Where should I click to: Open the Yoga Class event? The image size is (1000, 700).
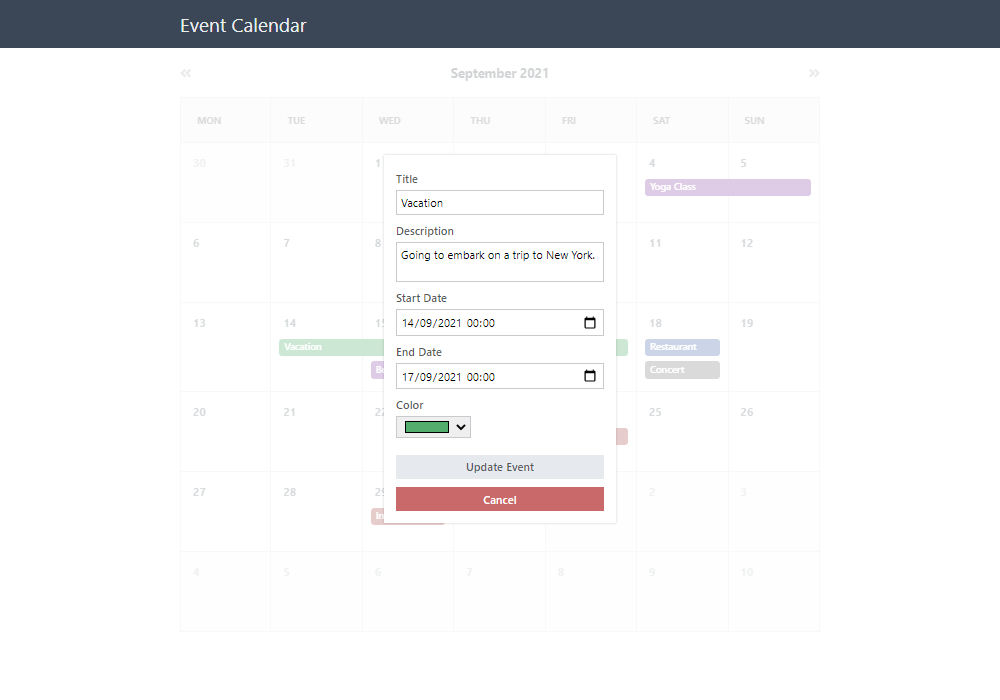tap(728, 187)
